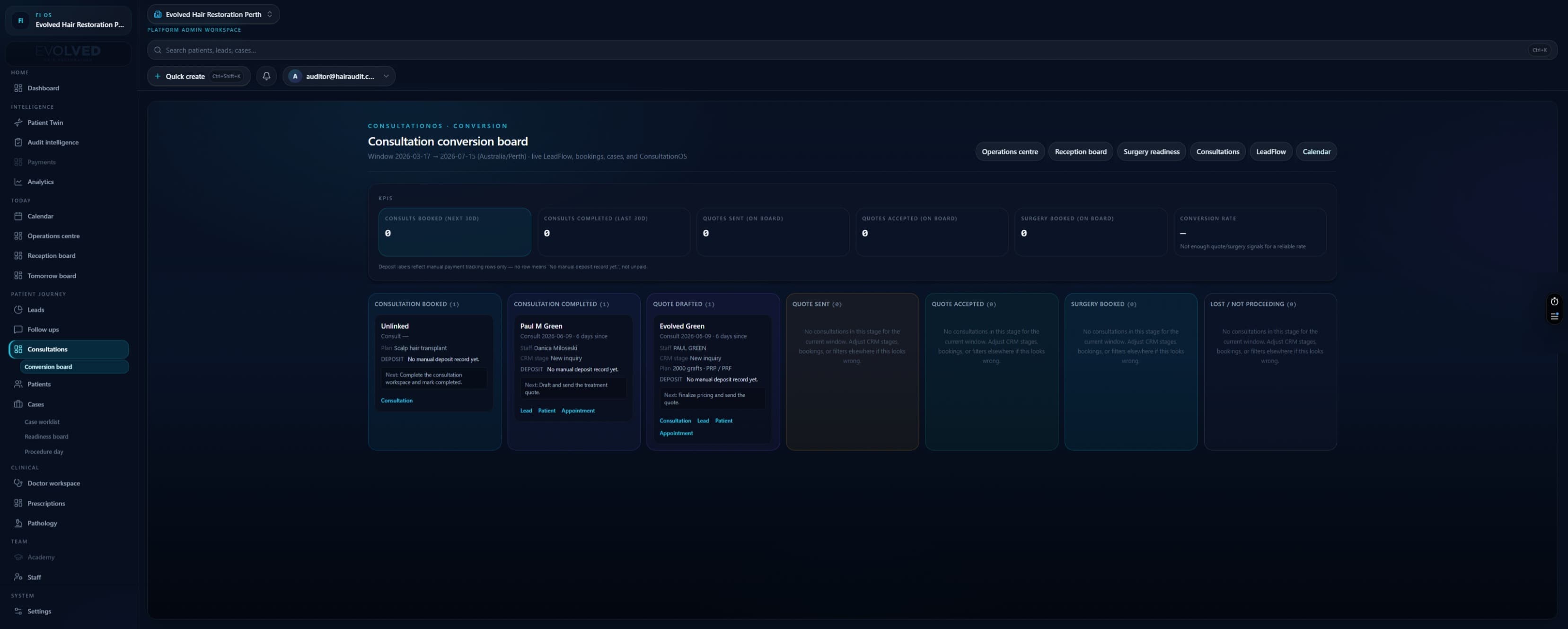1568x629 pixels.
Task: Expand the auditor@hairaudit account menu chevron
Action: tap(386, 76)
